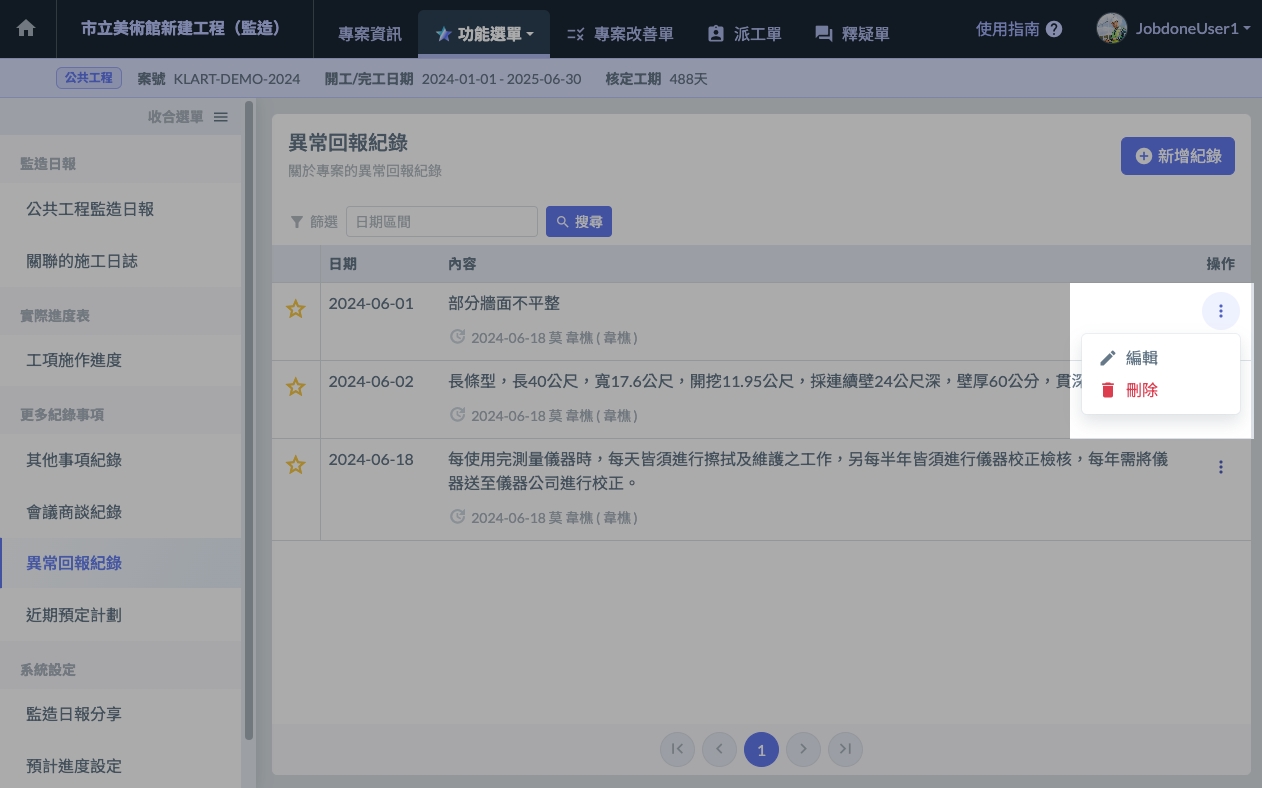Click the 新增紀錄 button
Screen dimensions: 1262x788
[x=1177, y=156]
